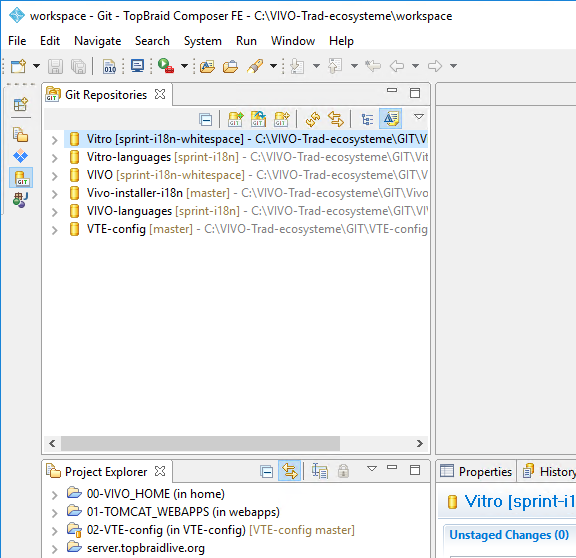Open Git Repositories view menu dropdown
This screenshot has height=558, width=576.
419,117
